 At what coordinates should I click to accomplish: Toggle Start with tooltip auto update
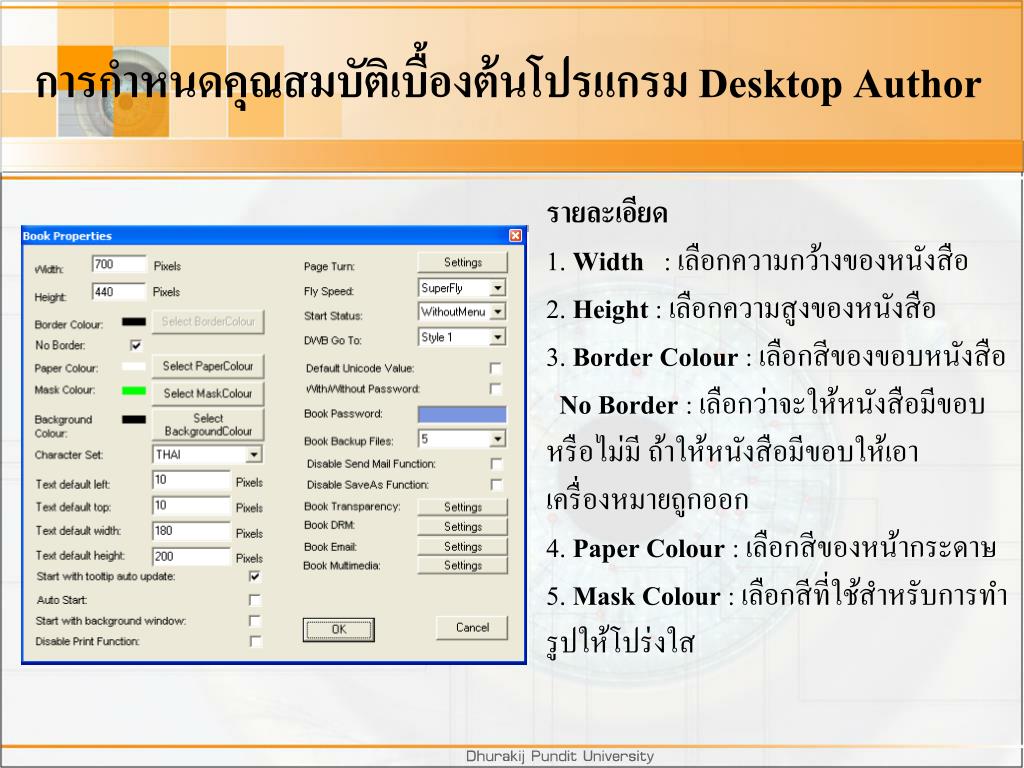tap(255, 577)
